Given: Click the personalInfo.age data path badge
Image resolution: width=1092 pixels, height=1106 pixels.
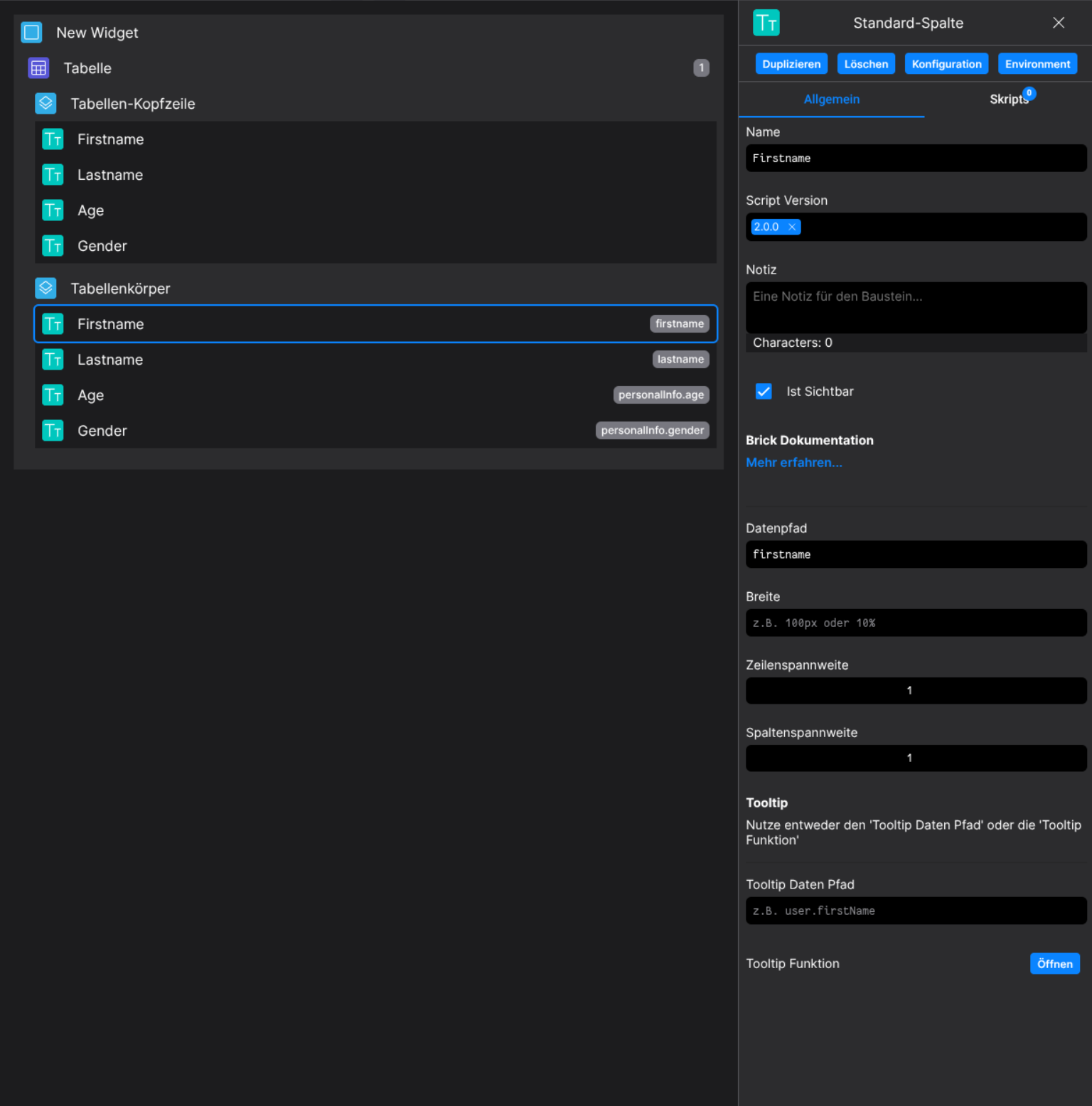Looking at the screenshot, I should point(660,394).
